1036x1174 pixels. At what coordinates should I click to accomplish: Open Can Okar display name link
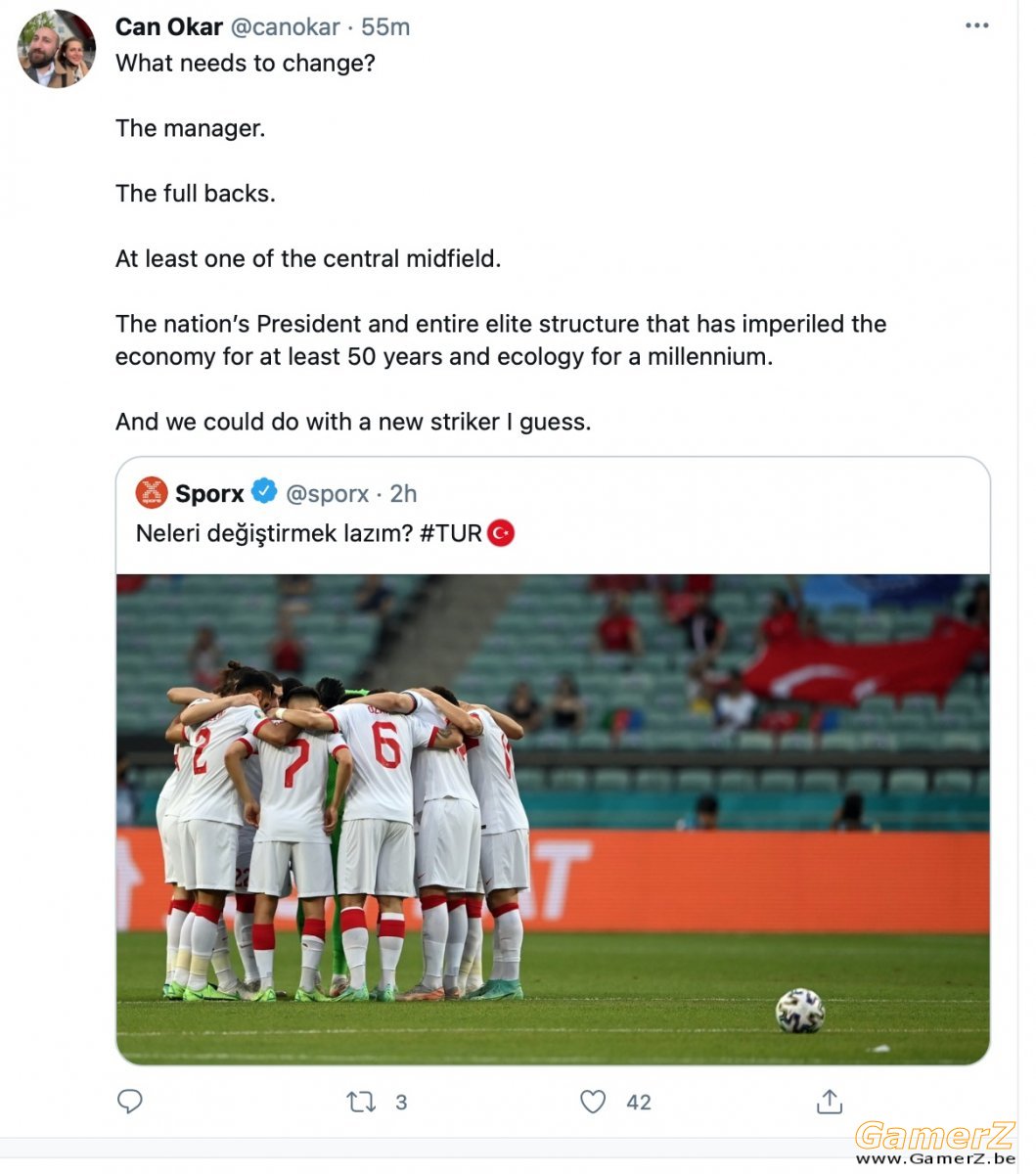(x=169, y=26)
